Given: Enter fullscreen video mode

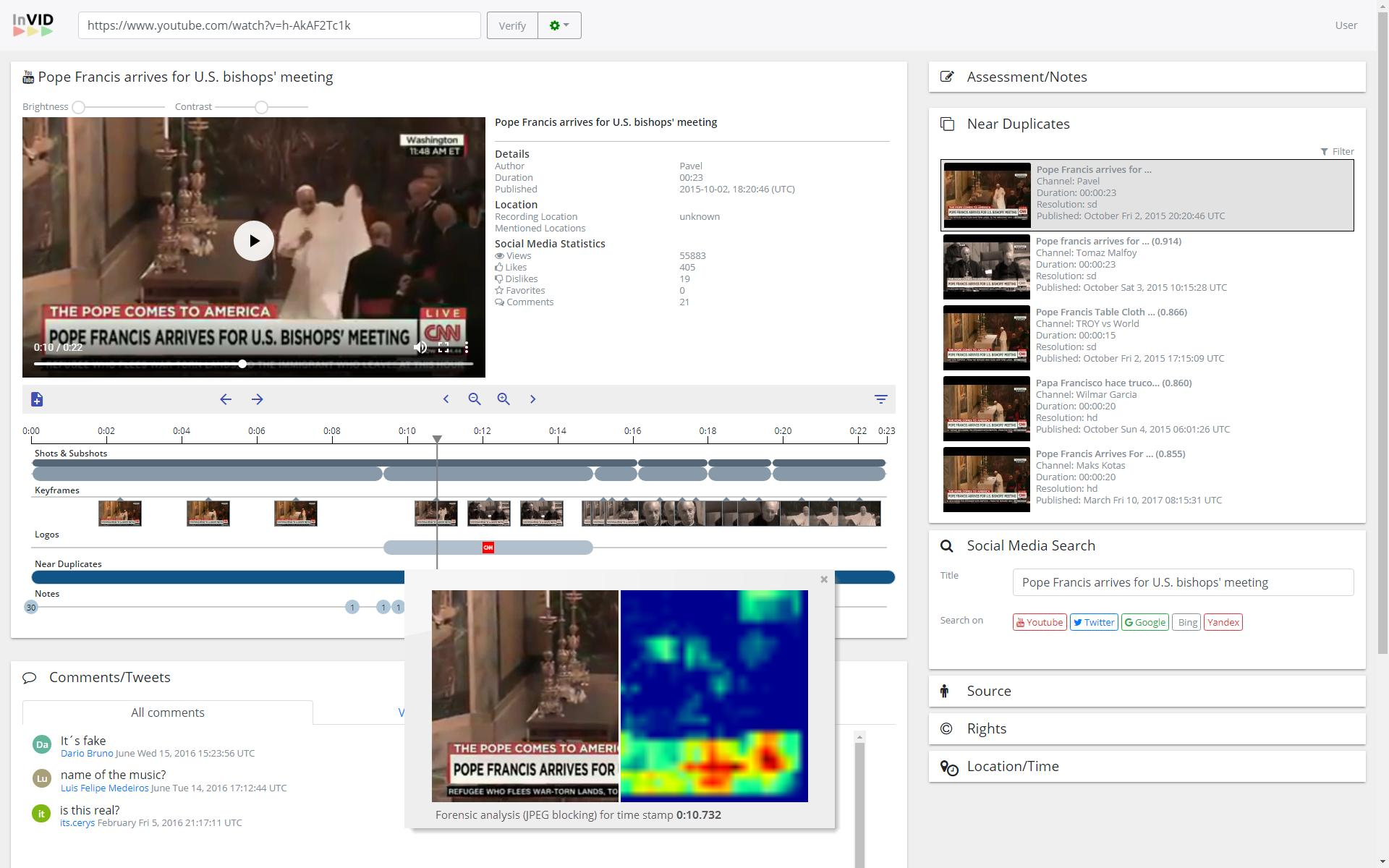Looking at the screenshot, I should click(443, 347).
